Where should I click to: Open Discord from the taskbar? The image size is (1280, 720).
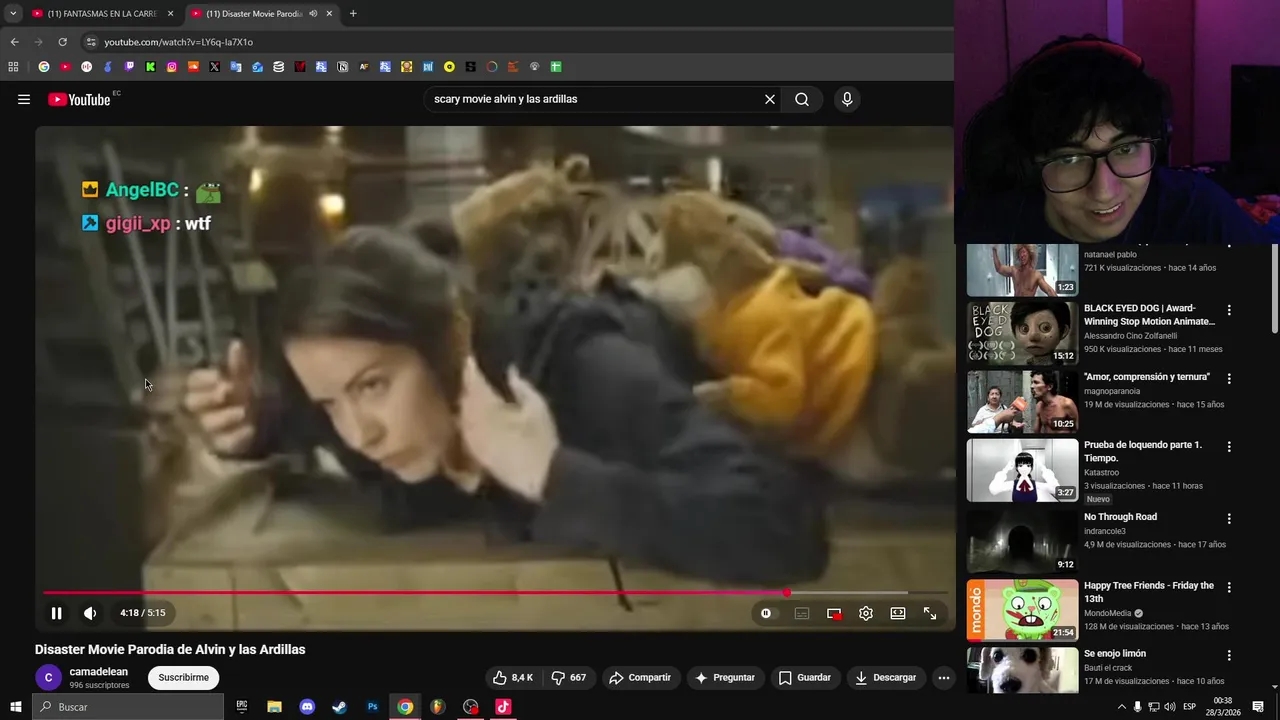point(307,707)
